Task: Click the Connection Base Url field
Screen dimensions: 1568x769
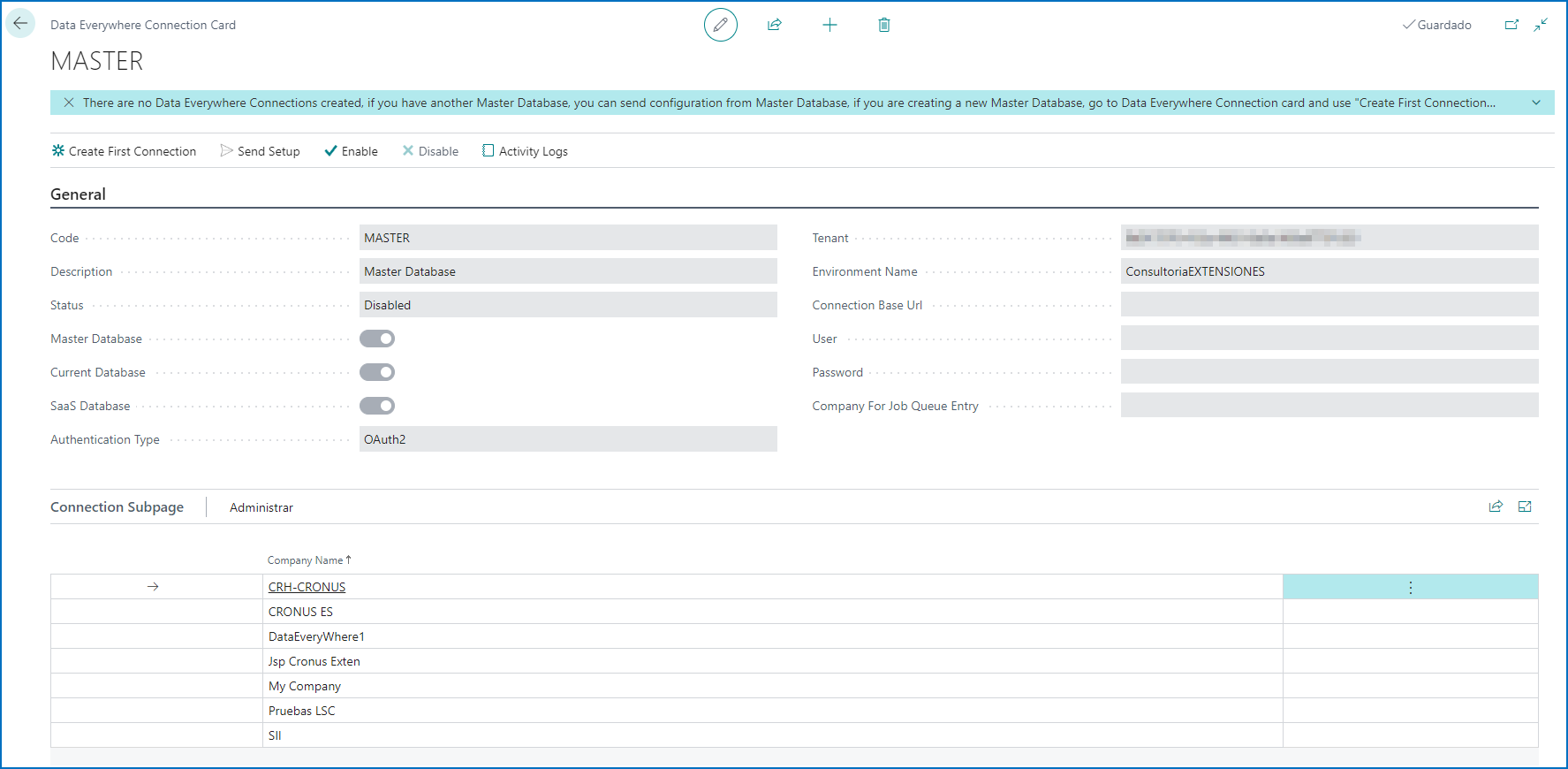Action: click(1329, 305)
